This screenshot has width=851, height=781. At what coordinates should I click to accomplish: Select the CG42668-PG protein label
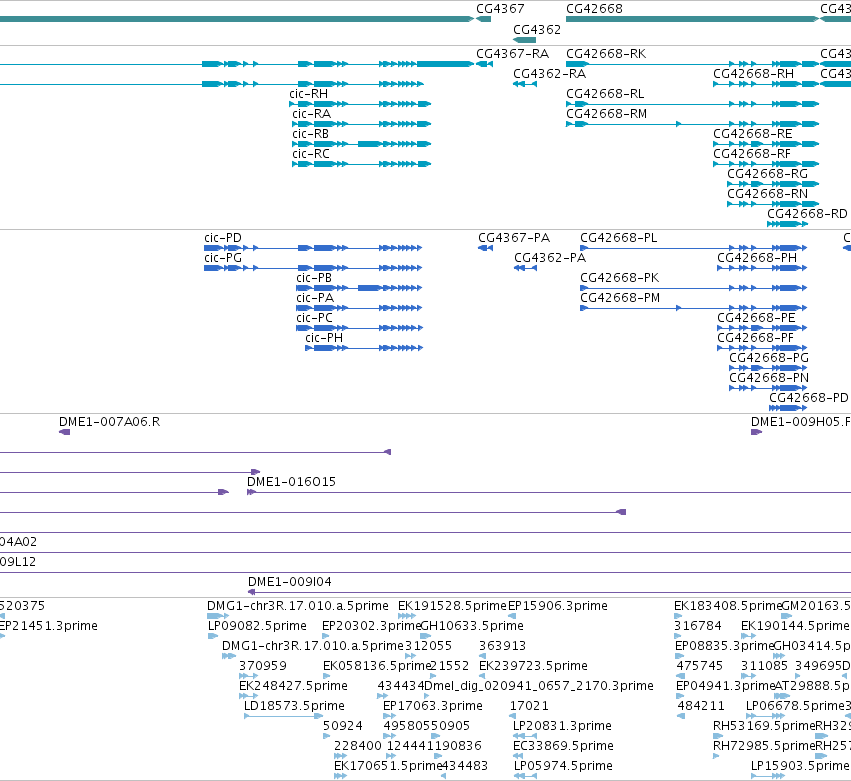(769, 358)
